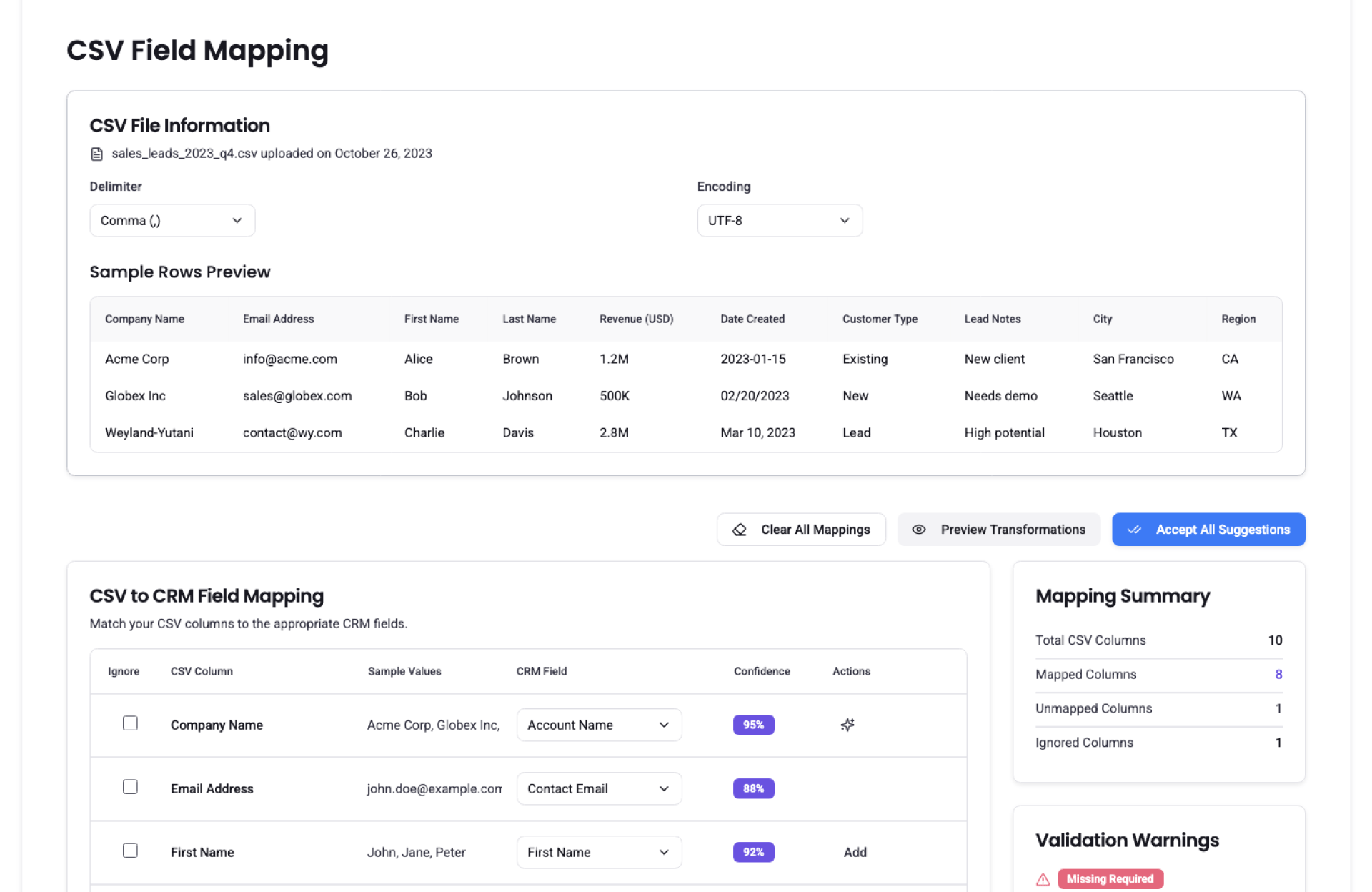The image size is (1372, 892).
Task: Click the eraser icon in Clear All Mappings
Action: (x=740, y=530)
